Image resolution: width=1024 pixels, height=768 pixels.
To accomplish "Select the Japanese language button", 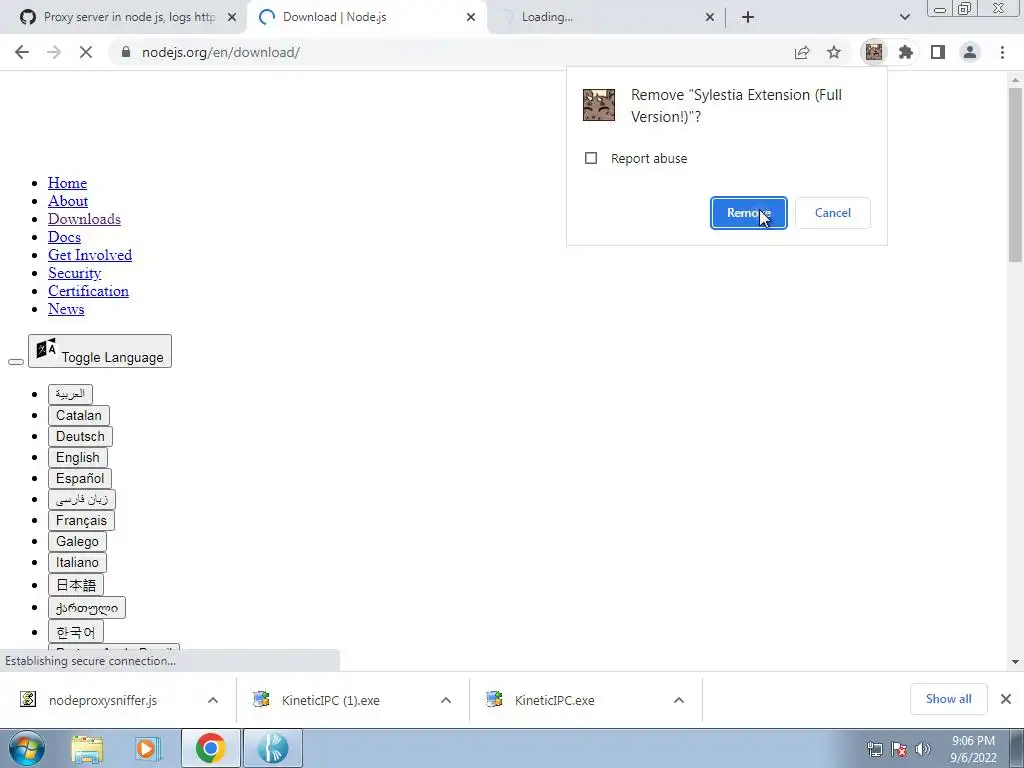I will [x=76, y=585].
